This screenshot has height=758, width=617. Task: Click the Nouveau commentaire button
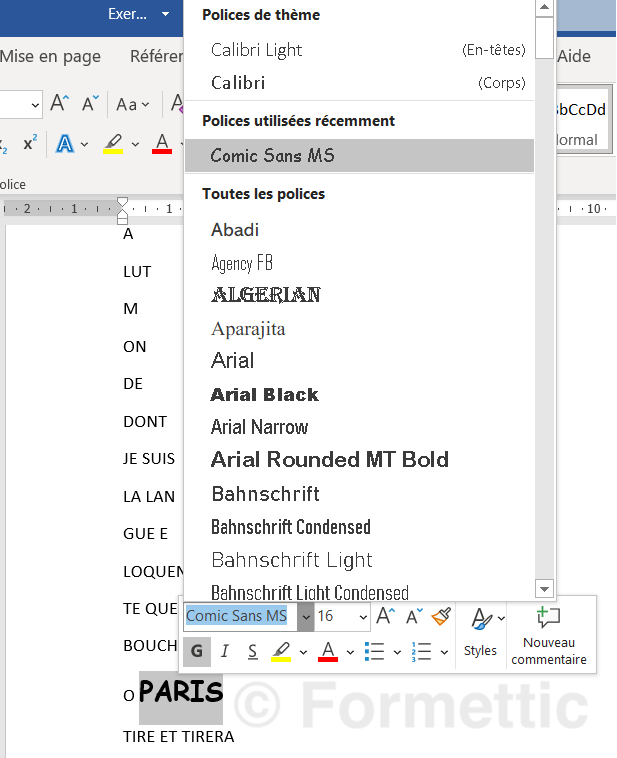coord(549,636)
